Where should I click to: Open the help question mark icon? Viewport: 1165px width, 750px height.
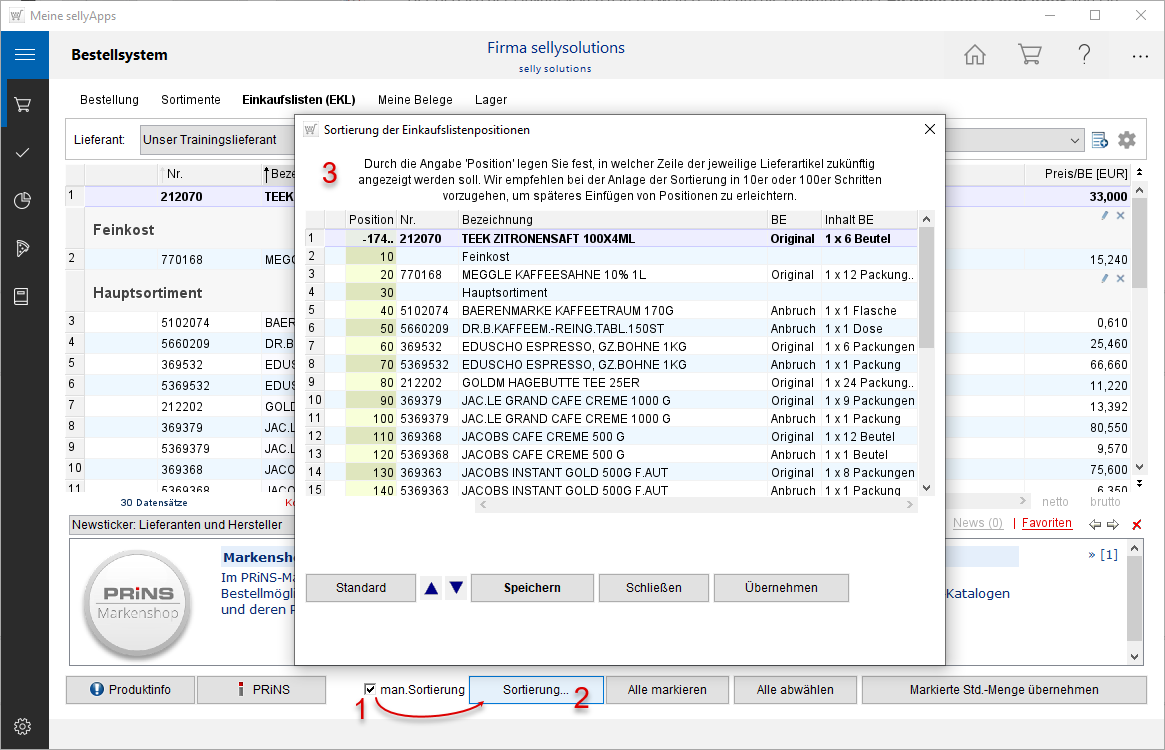(x=1084, y=55)
